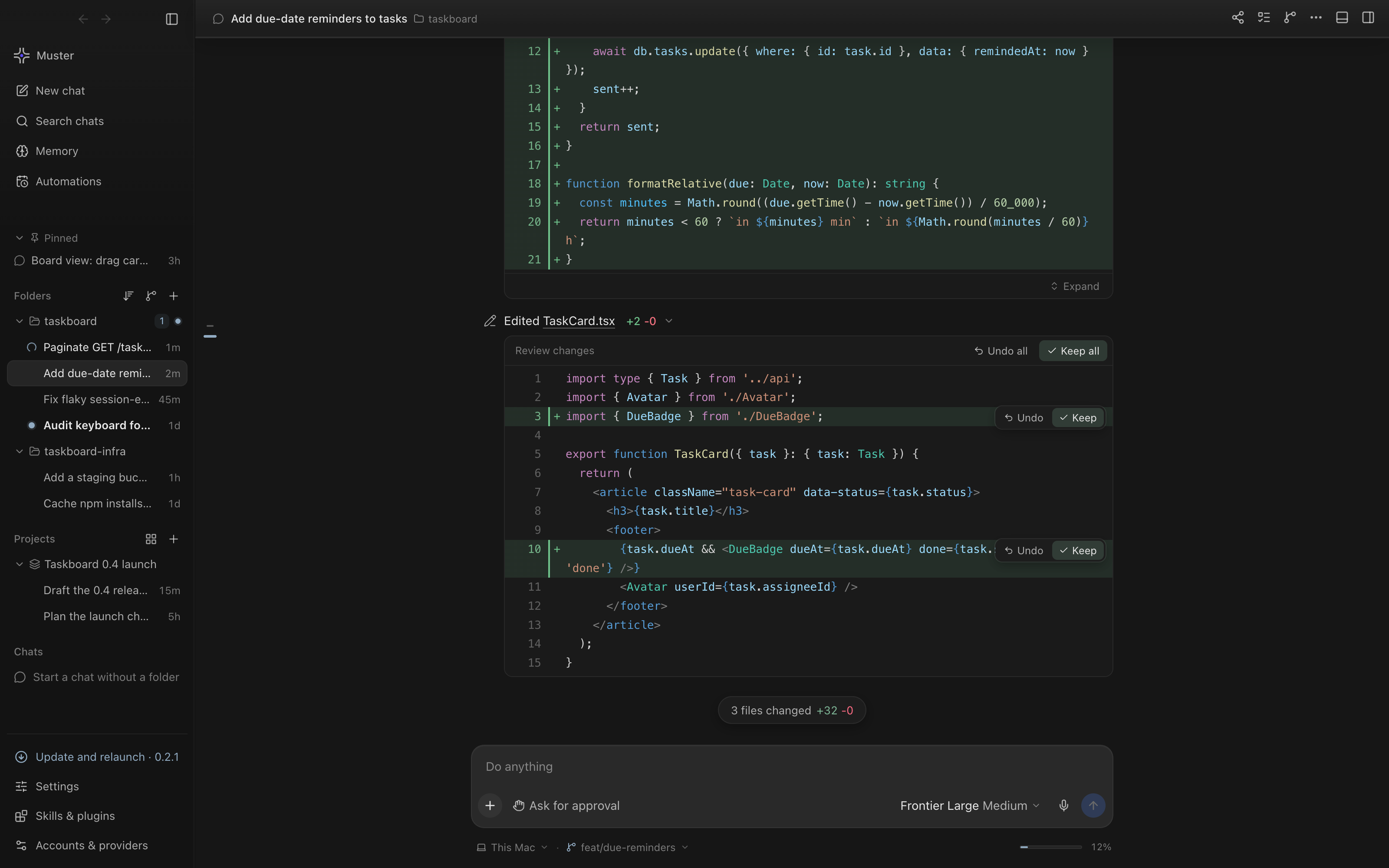Go back with the left arrow
The image size is (1389, 868).
point(83,19)
